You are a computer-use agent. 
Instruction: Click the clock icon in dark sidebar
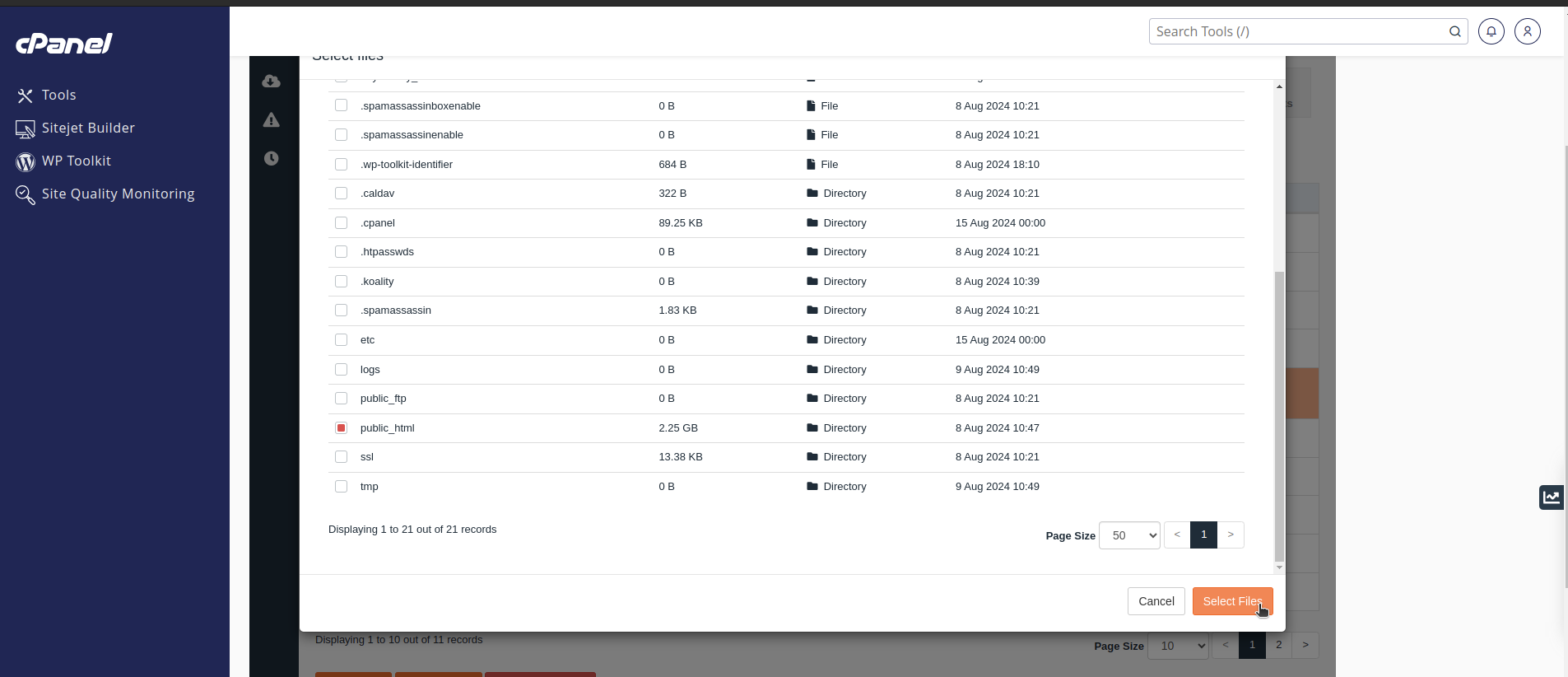271,158
